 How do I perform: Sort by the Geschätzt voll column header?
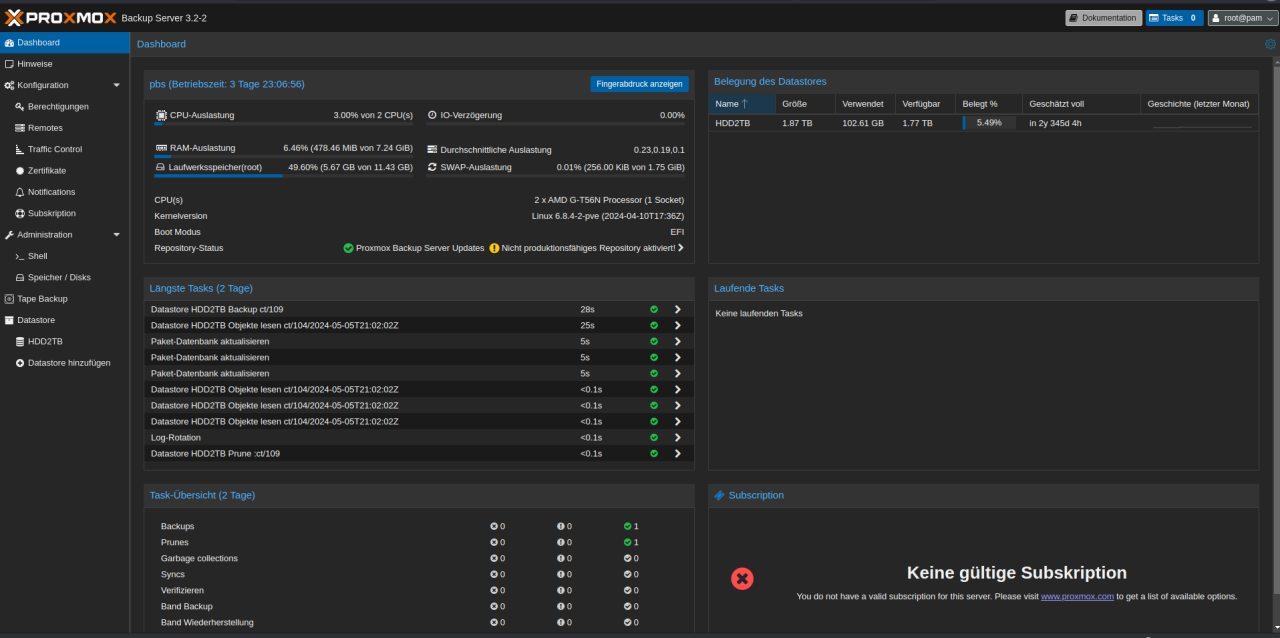pyautogui.click(x=1081, y=104)
